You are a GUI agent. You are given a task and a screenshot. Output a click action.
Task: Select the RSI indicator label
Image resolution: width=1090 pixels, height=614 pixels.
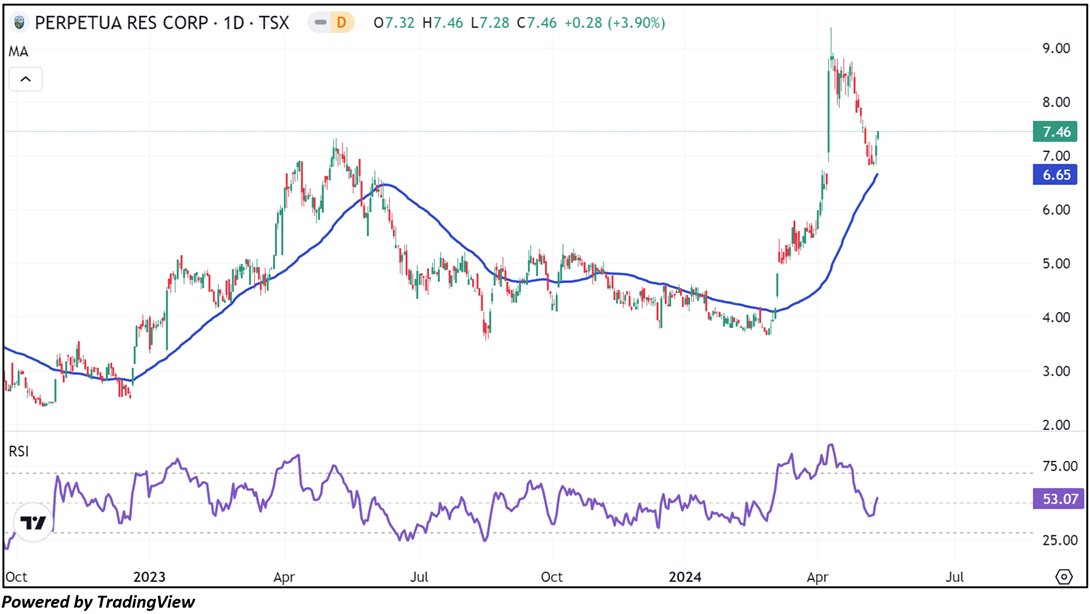tap(19, 451)
